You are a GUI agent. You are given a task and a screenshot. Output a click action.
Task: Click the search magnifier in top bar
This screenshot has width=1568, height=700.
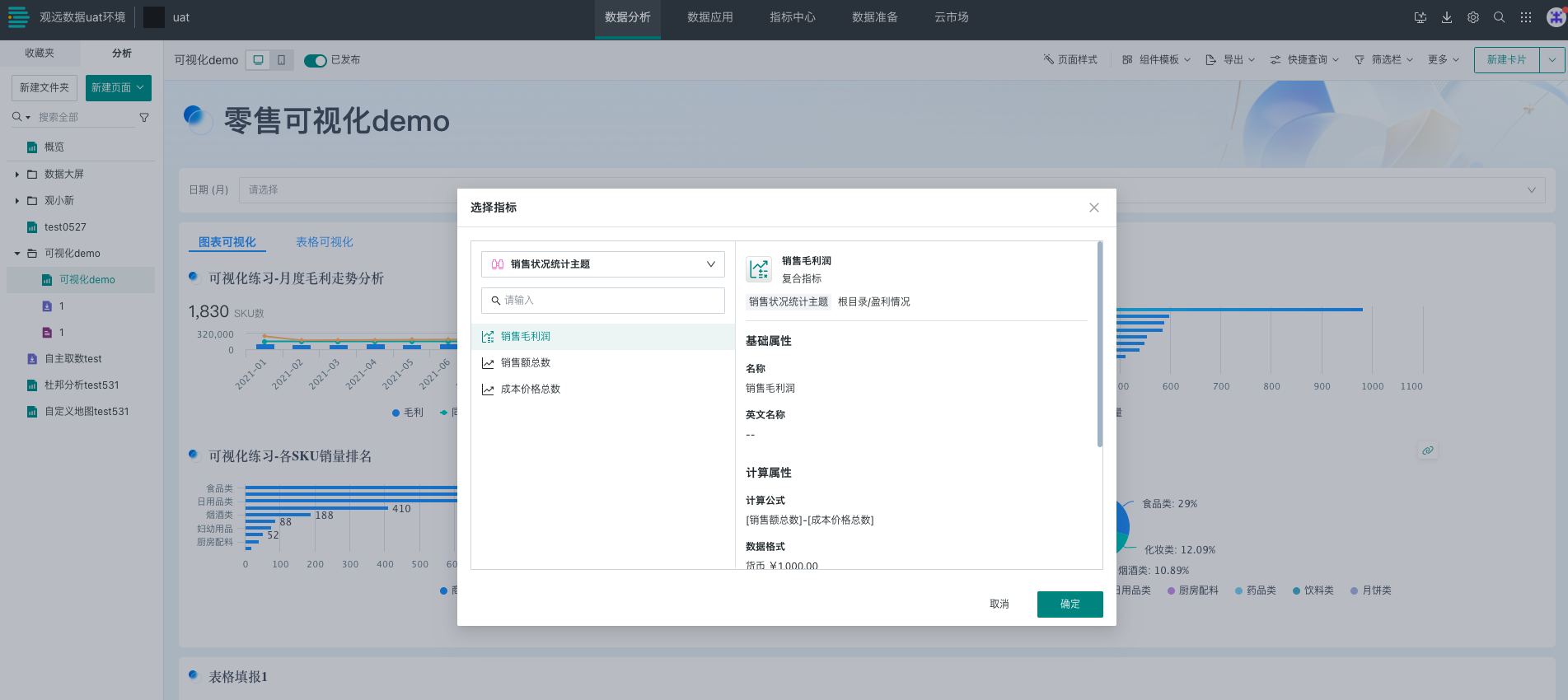(x=1499, y=17)
